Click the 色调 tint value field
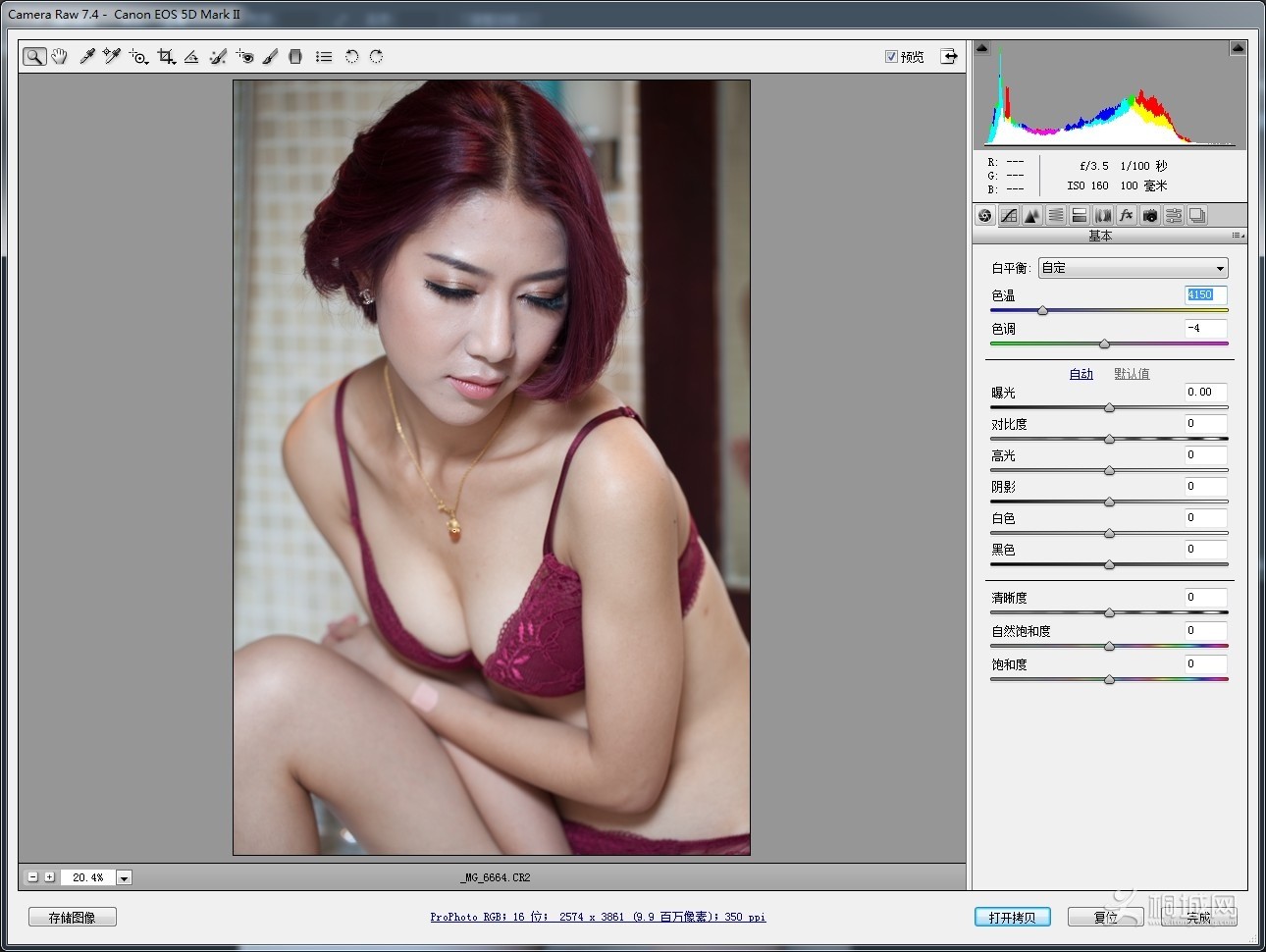The height and width of the screenshot is (952, 1266). point(1205,328)
